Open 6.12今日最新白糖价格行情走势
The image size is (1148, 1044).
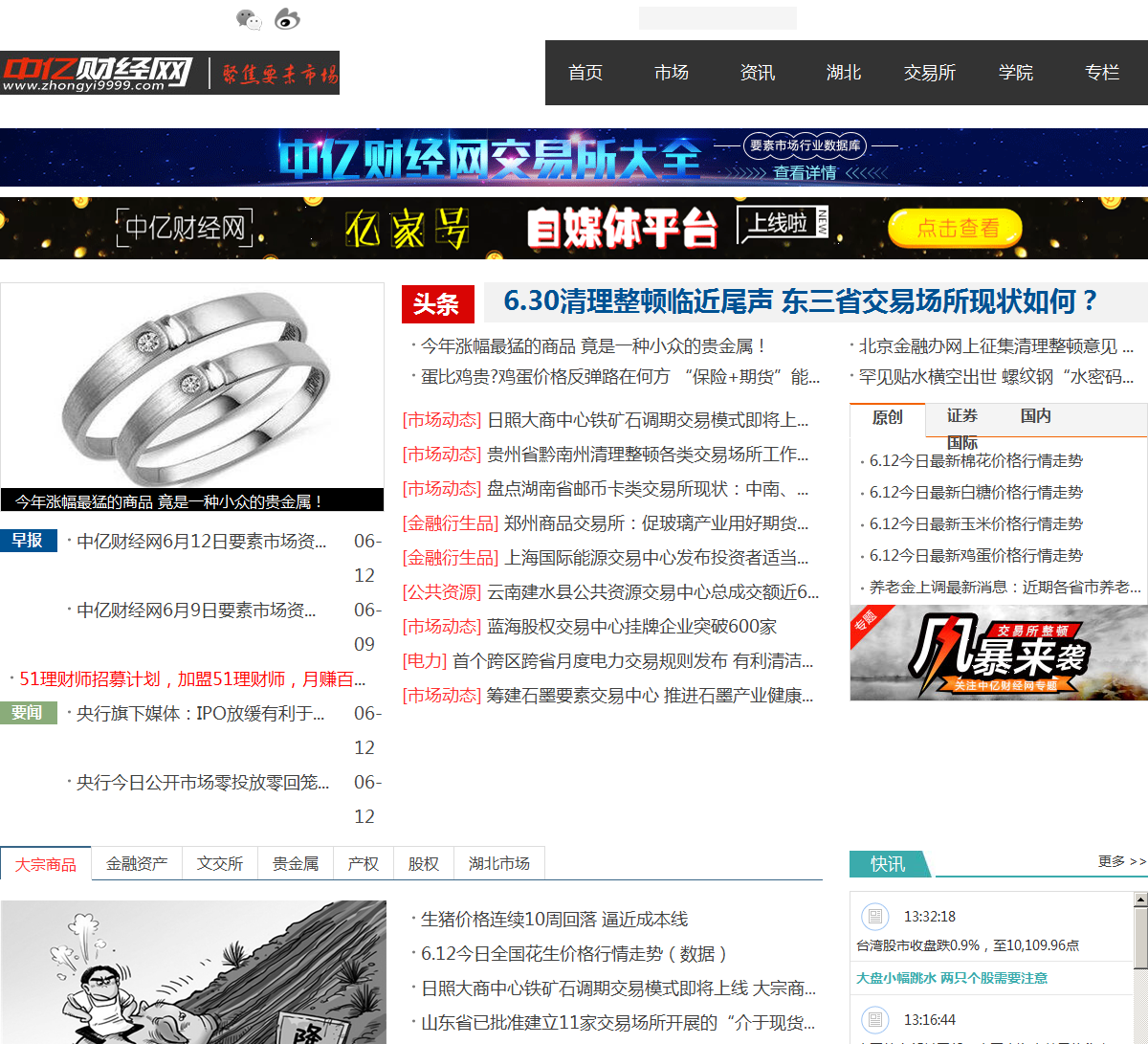click(976, 493)
